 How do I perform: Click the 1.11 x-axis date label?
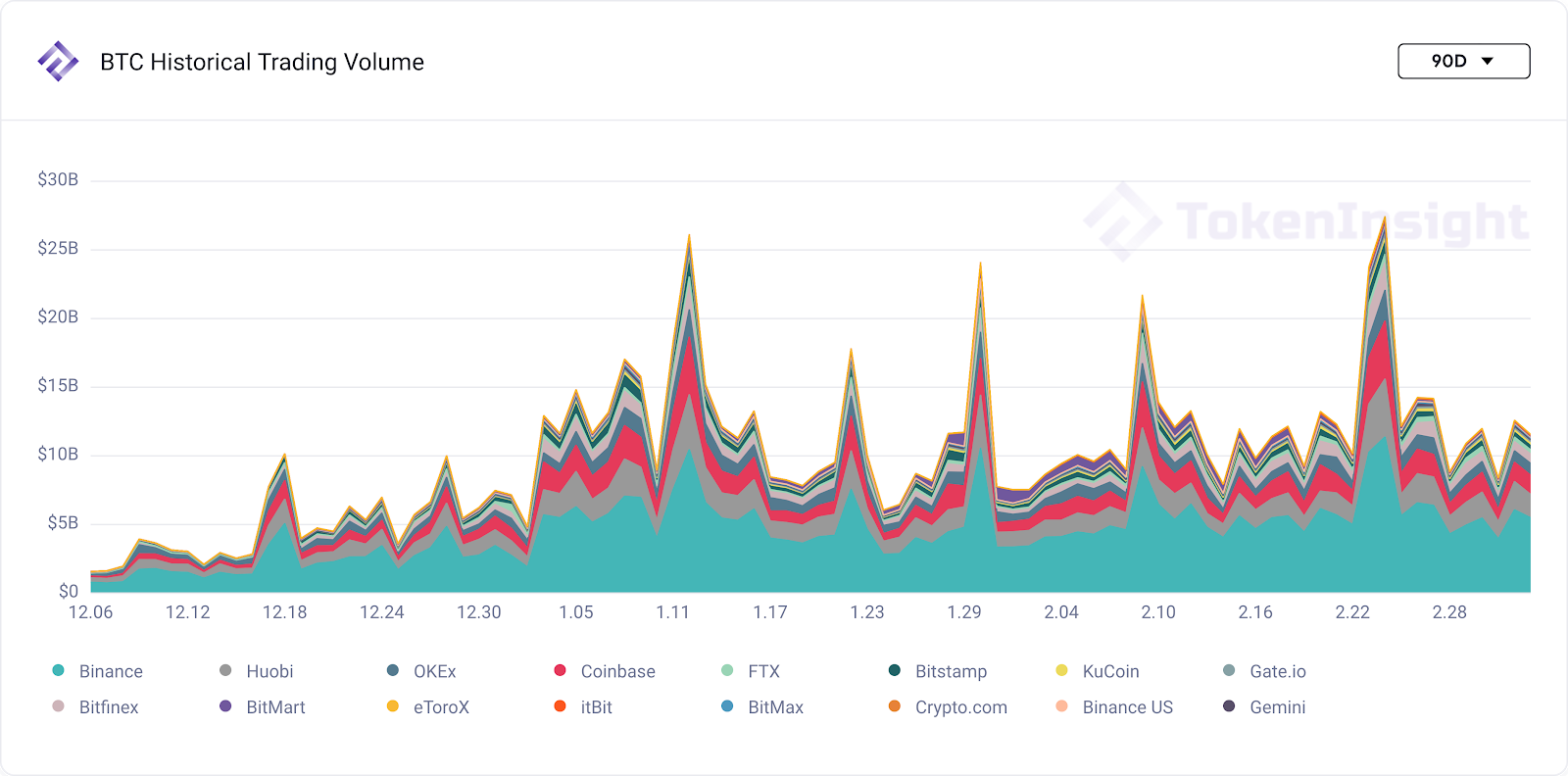point(673,612)
